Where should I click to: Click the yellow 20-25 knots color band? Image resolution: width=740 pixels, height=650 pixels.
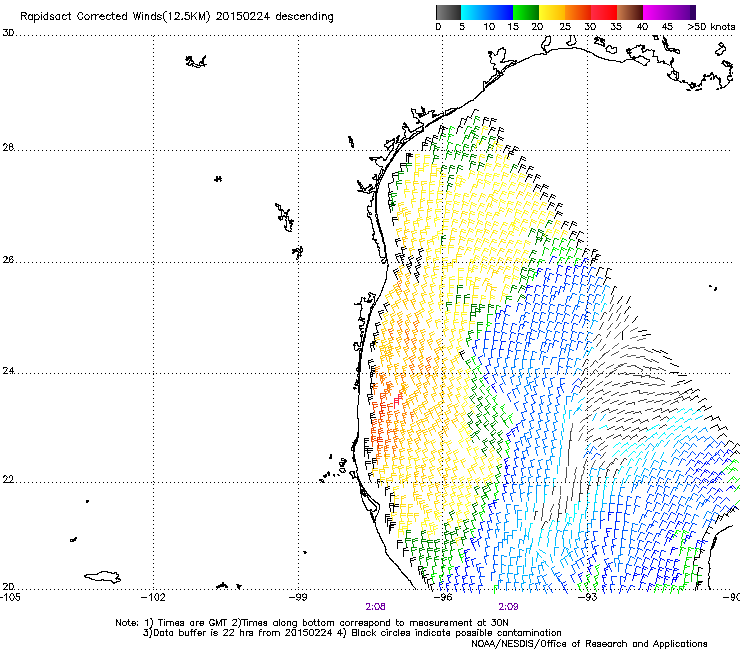[552, 12]
